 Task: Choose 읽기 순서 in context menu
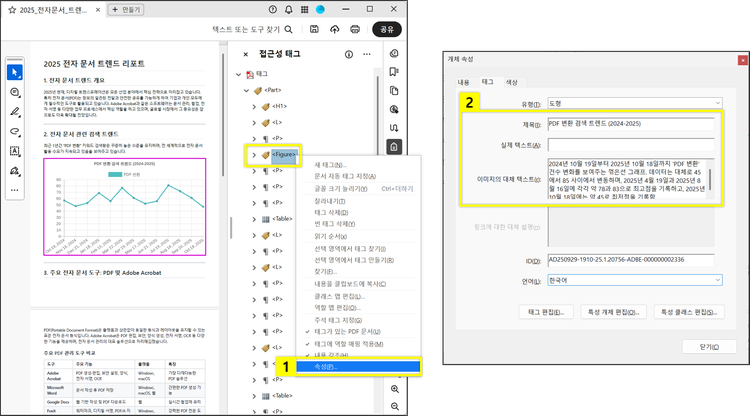[330, 236]
